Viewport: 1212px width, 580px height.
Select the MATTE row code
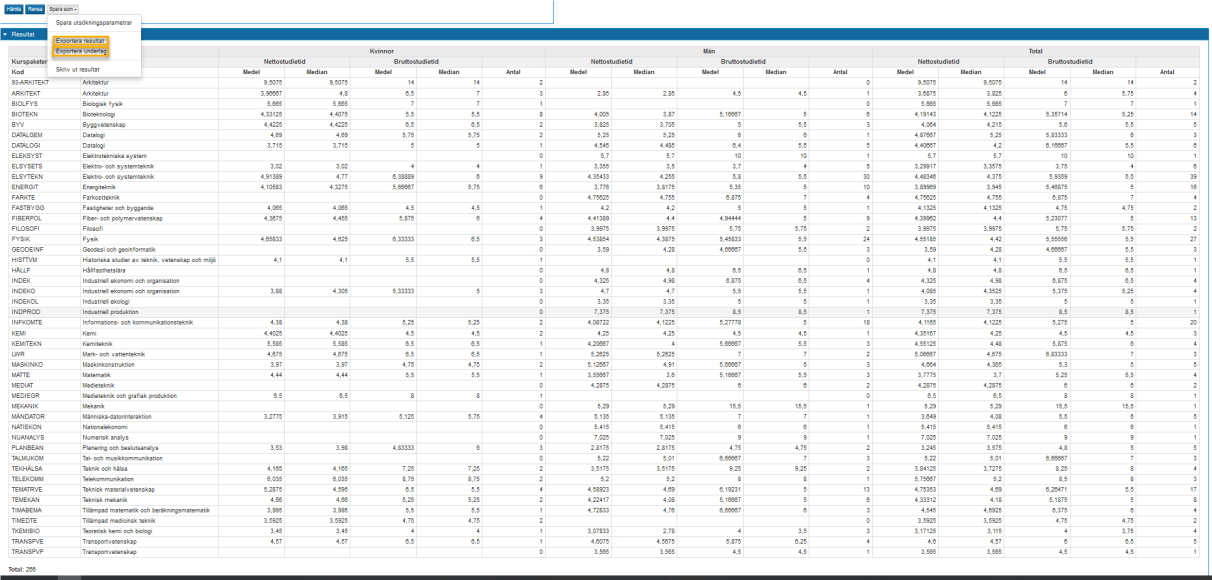tap(21, 374)
